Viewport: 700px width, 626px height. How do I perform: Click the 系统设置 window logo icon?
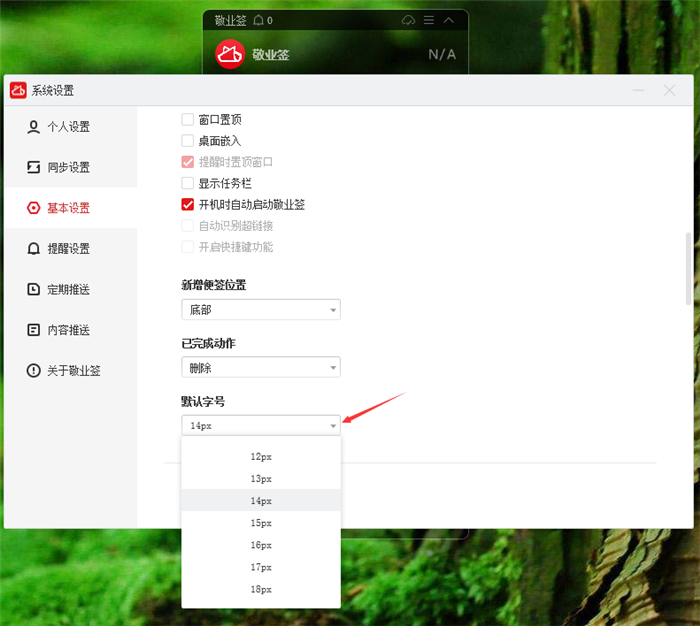point(18,90)
